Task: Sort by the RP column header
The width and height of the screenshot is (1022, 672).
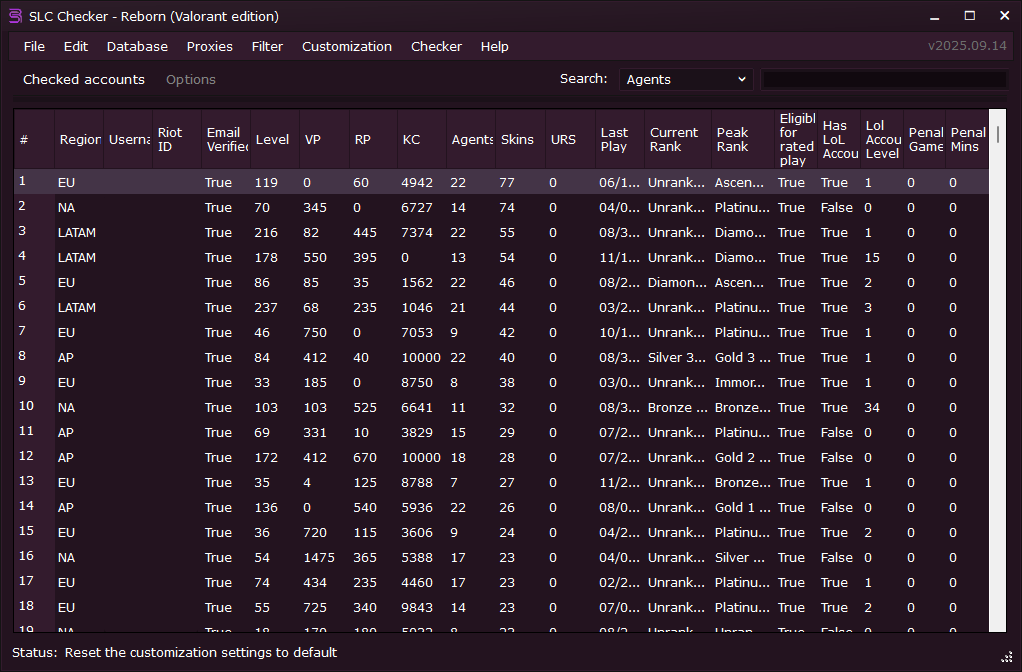Action: tap(373, 139)
